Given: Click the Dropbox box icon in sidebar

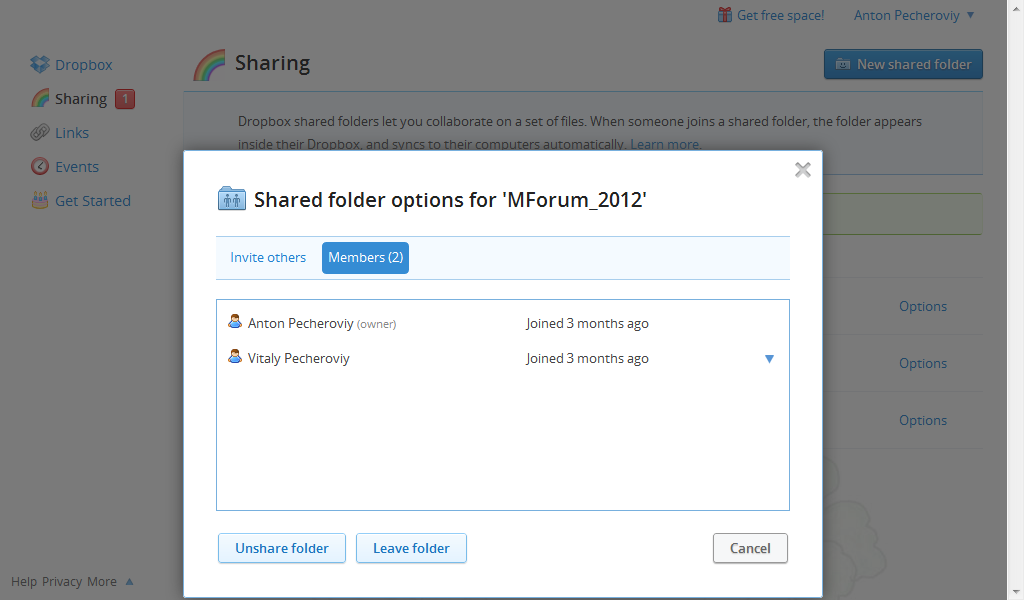Looking at the screenshot, I should (40, 65).
